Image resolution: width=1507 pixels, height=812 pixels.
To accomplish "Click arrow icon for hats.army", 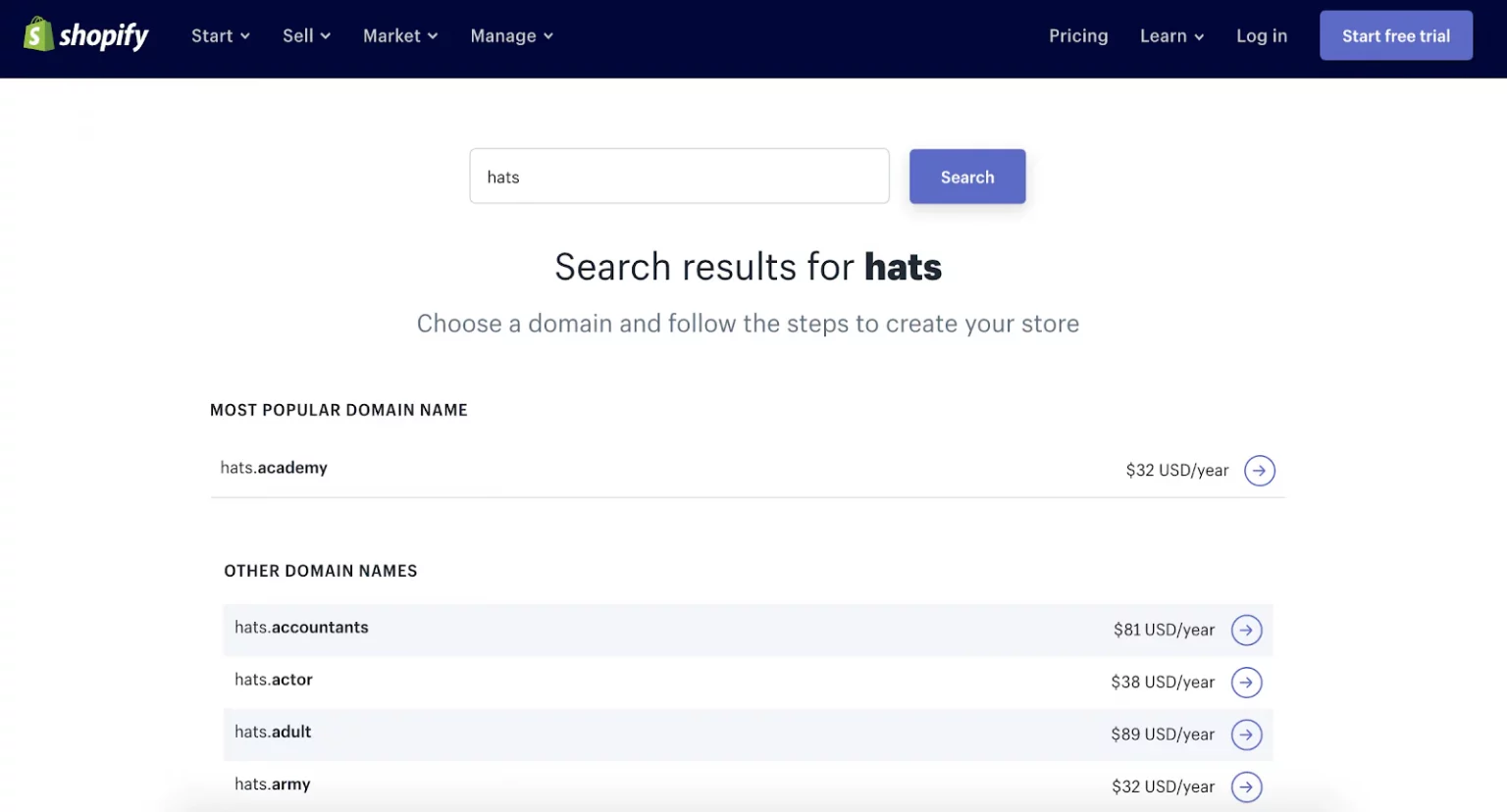I will pyautogui.click(x=1246, y=787).
